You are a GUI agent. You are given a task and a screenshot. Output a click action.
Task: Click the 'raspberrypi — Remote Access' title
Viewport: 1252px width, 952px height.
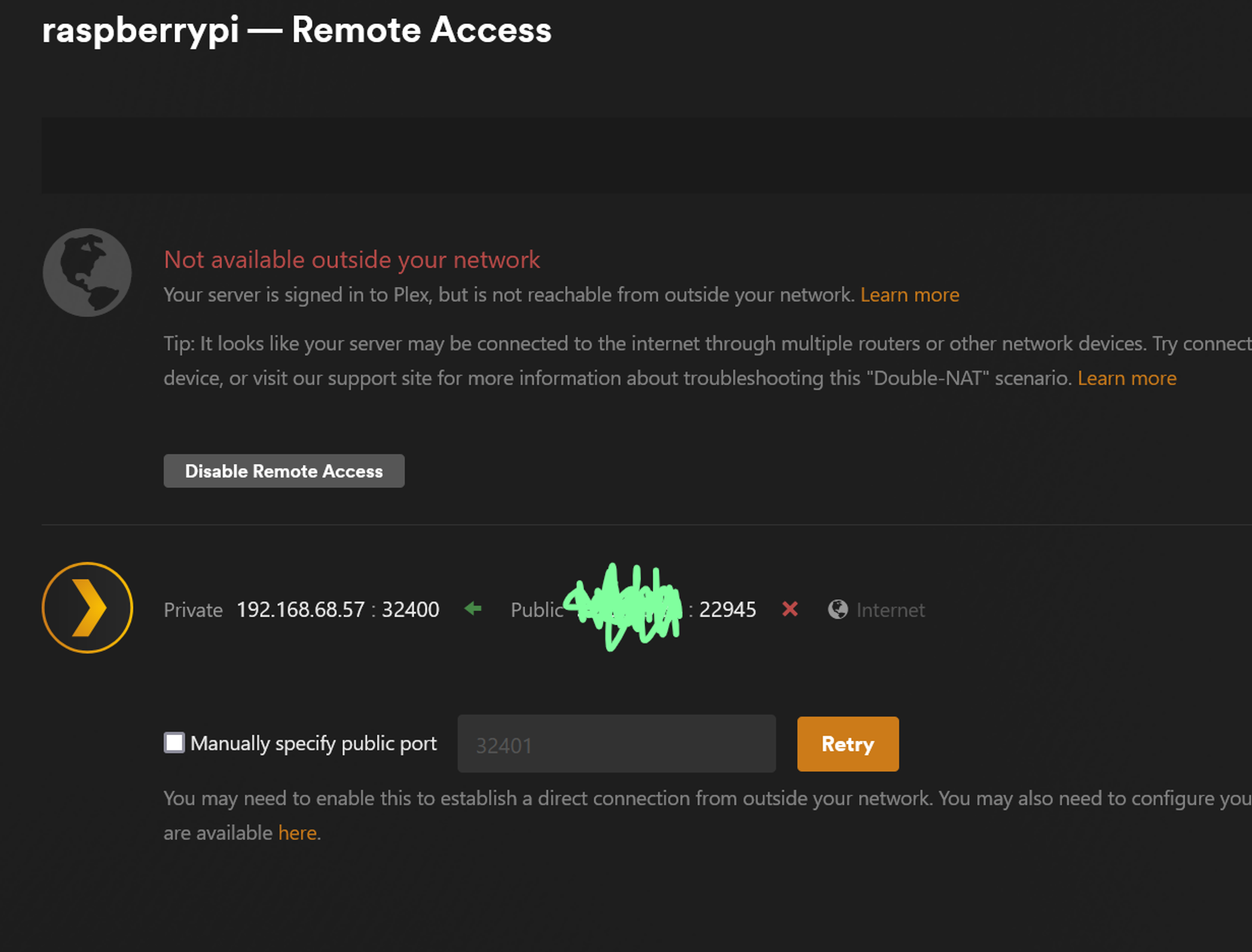coord(296,31)
